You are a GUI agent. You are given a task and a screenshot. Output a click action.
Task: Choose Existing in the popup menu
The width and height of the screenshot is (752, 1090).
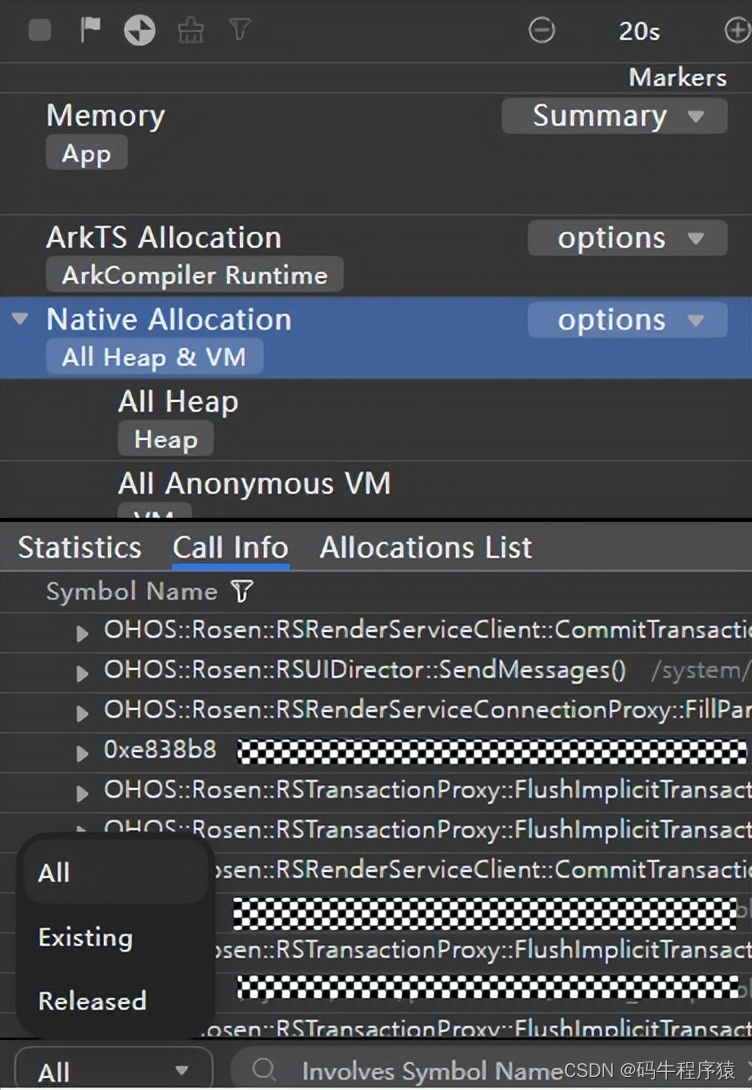click(113, 937)
